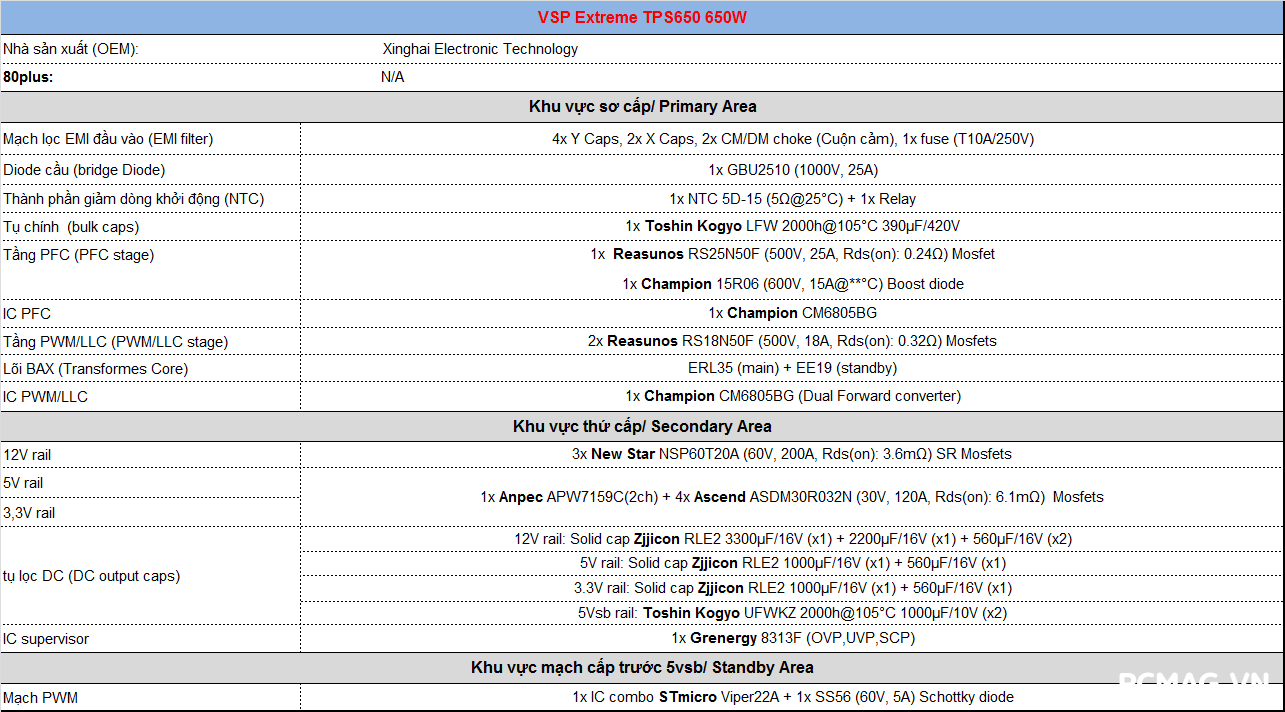
Task: Click the NTC 5D-15 relay cell
Action: pyautogui.click(x=792, y=199)
